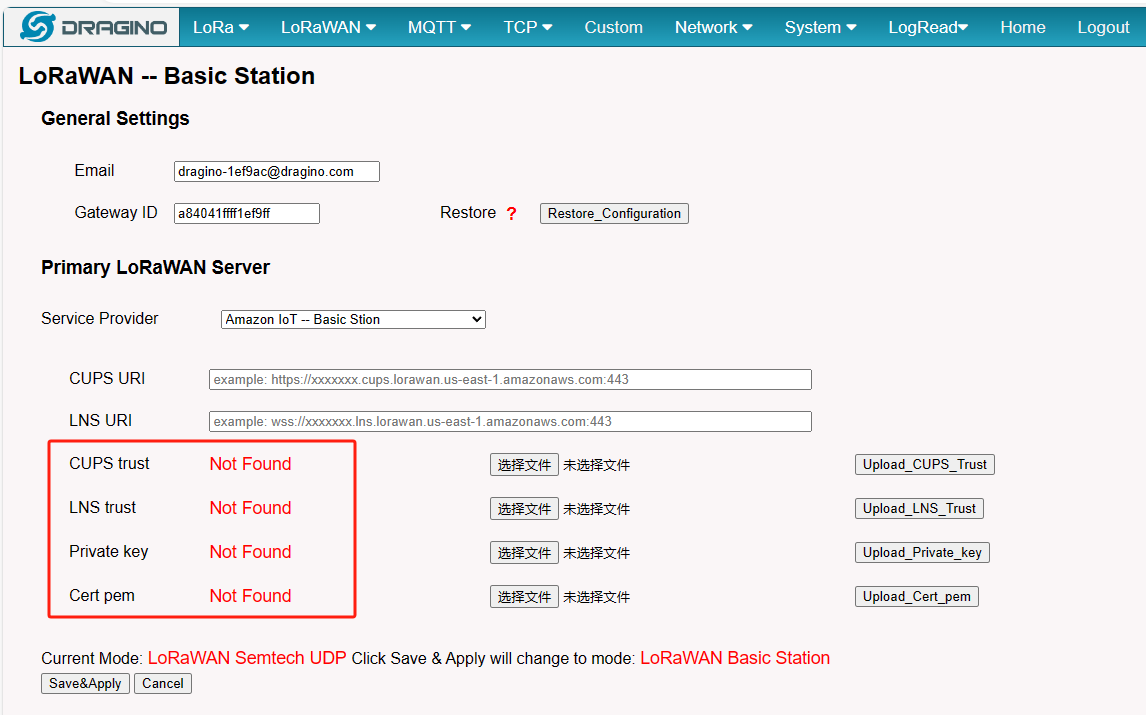Click the 'Not Found' status beside LNS trust
Screen dimensions: 1146x715
(250, 507)
